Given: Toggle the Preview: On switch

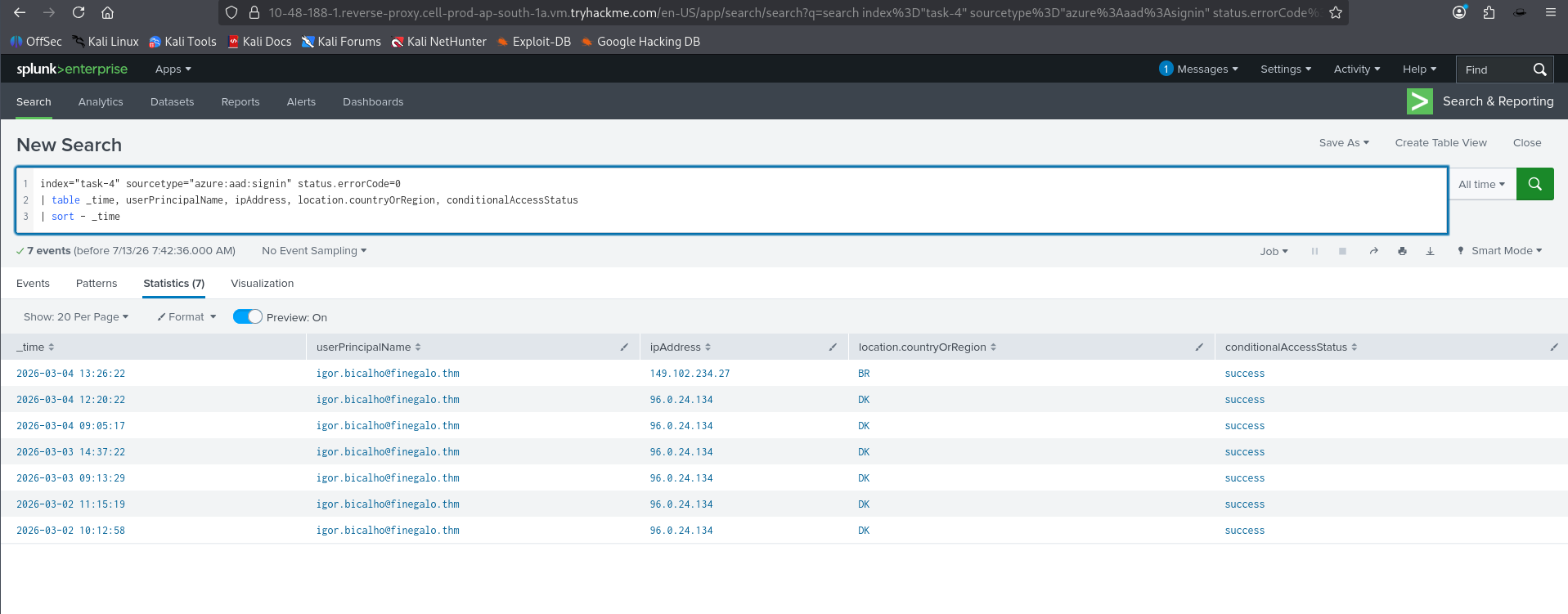Looking at the screenshot, I should click(248, 316).
